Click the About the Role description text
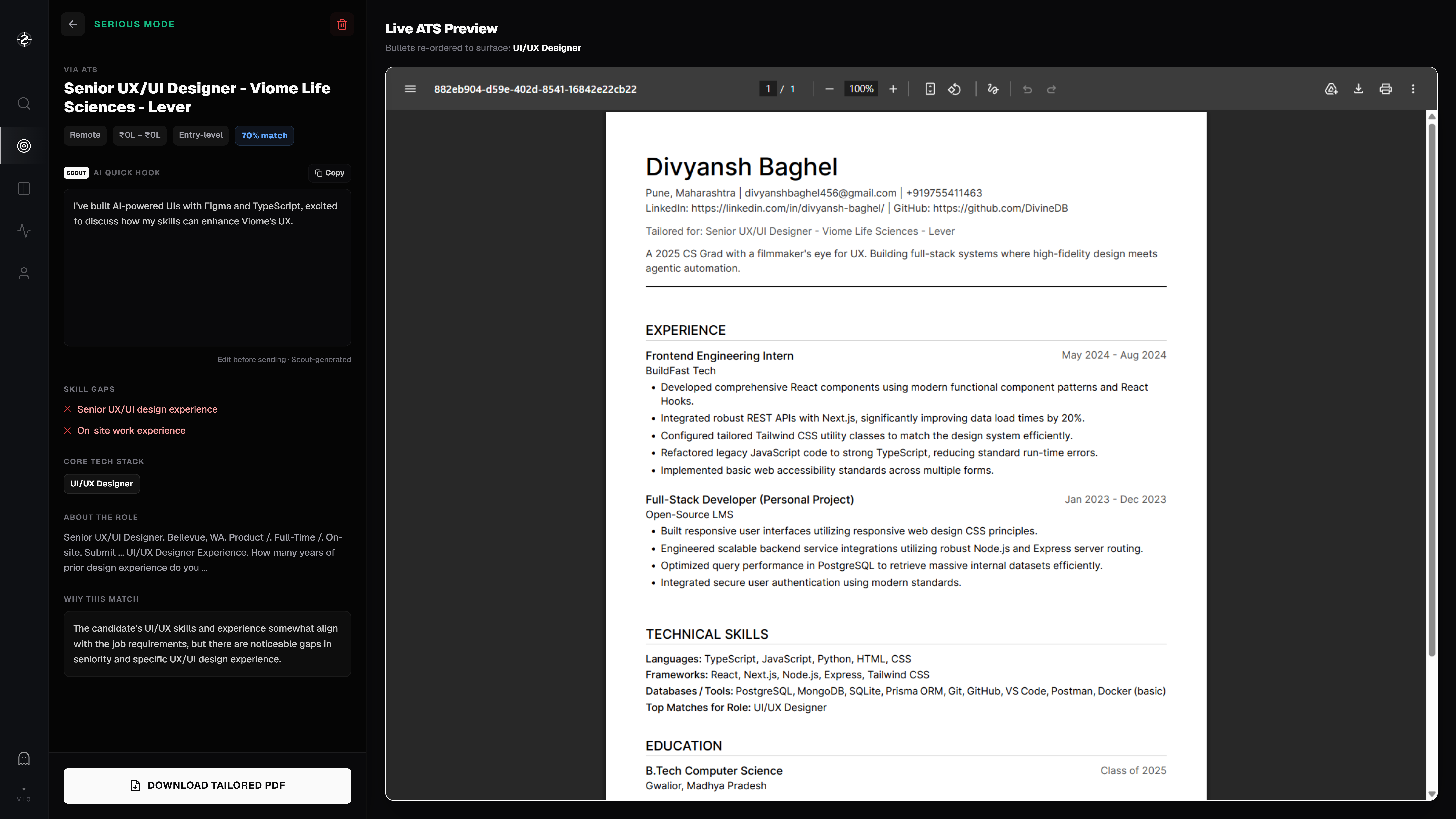 click(203, 553)
